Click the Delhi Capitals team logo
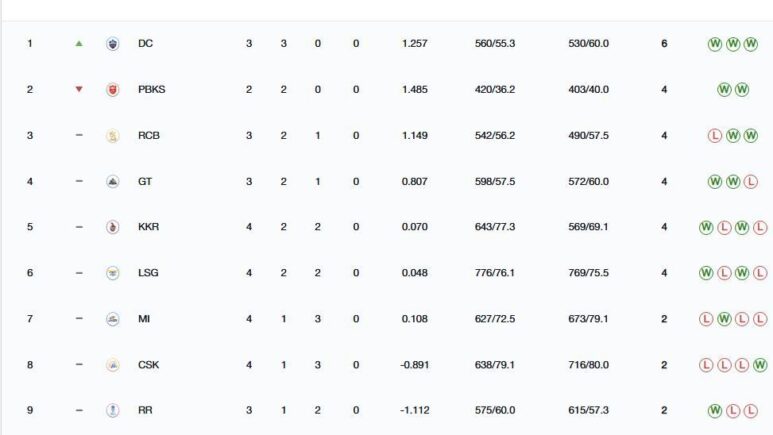The height and width of the screenshot is (435, 773). pos(112,44)
